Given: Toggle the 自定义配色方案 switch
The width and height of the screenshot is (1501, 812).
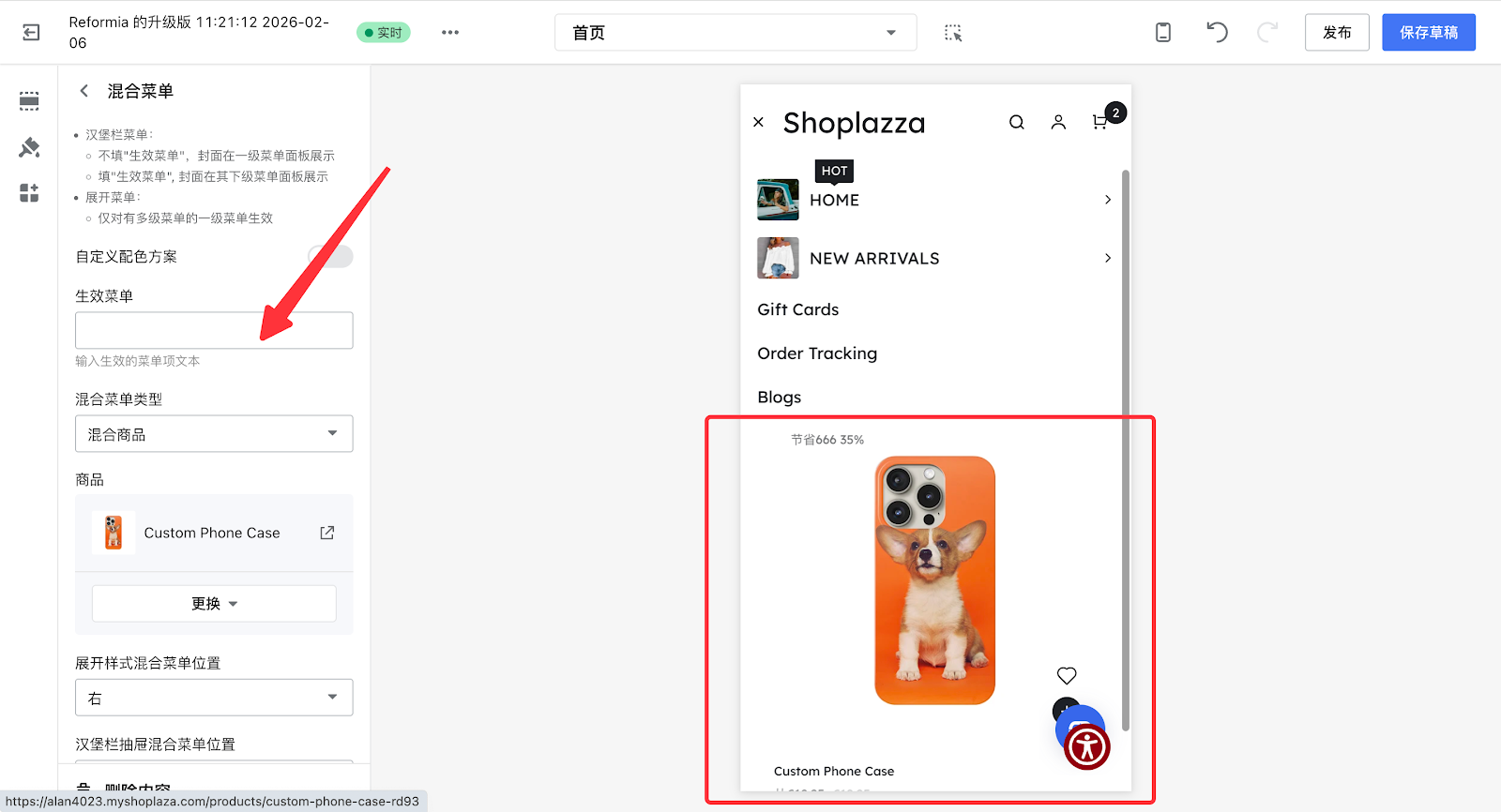Looking at the screenshot, I should (330, 257).
